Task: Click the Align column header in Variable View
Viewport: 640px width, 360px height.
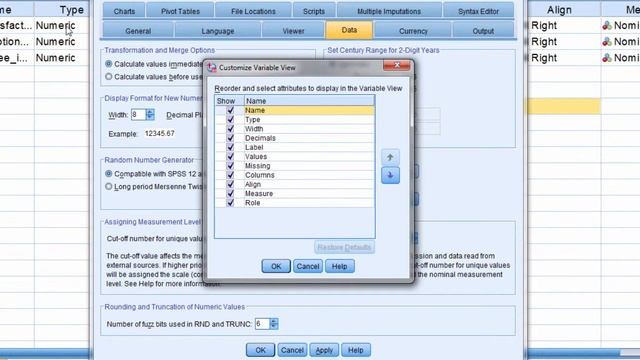Action: [564, 10]
